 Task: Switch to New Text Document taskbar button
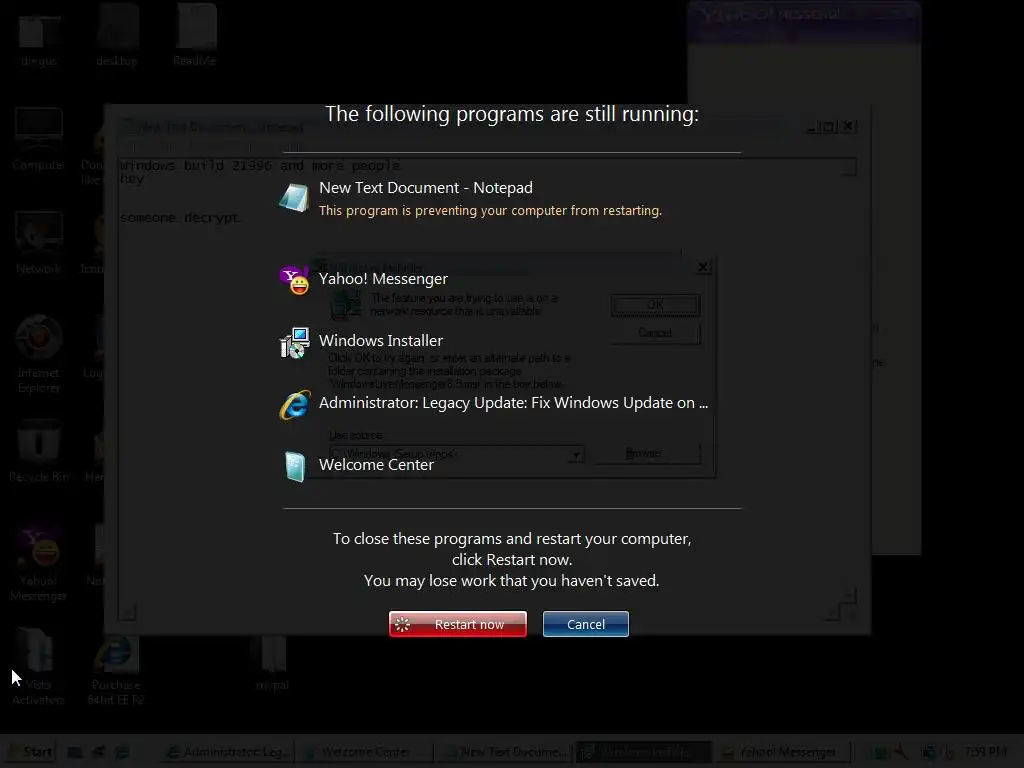pyautogui.click(x=504, y=752)
